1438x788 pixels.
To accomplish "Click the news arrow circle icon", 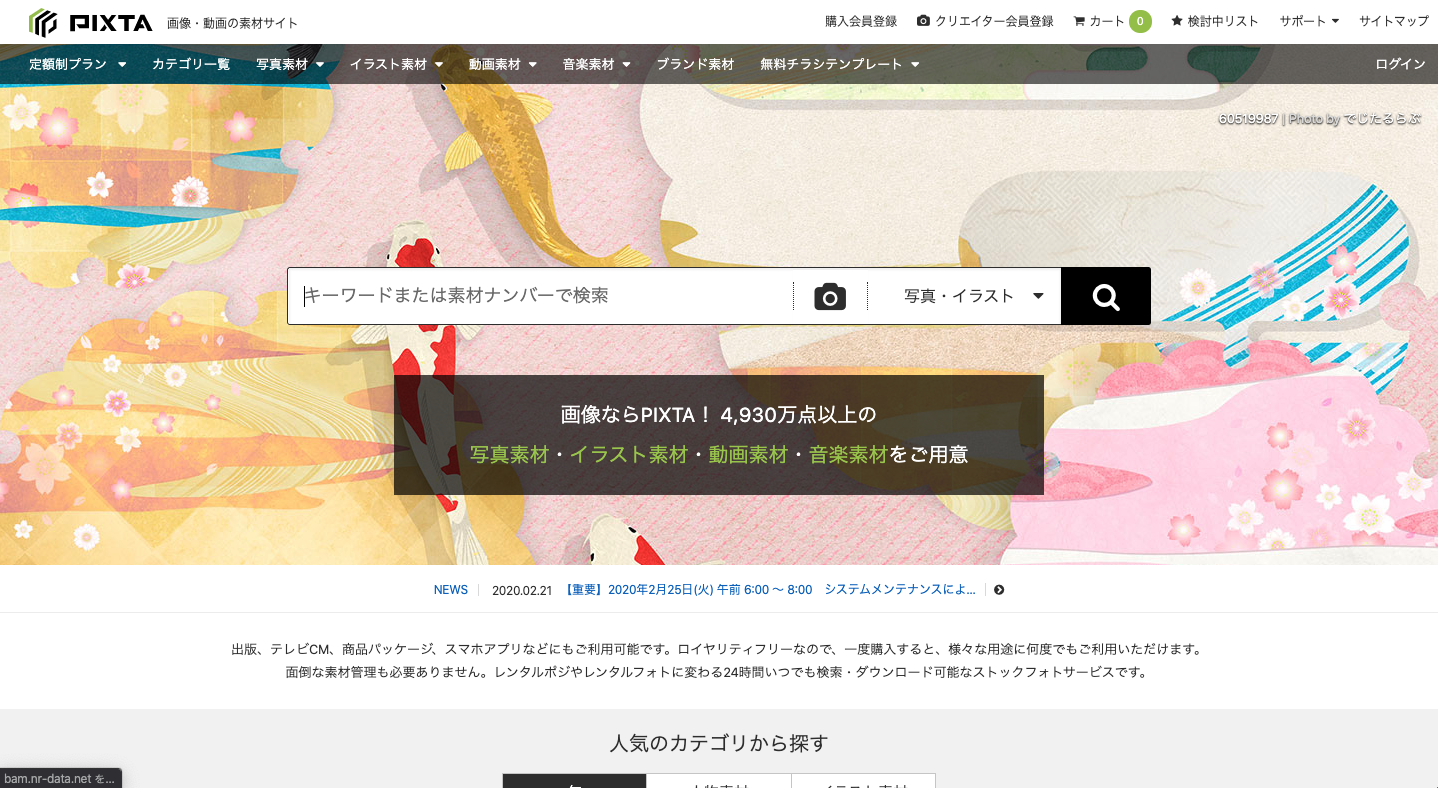I will 999,590.
